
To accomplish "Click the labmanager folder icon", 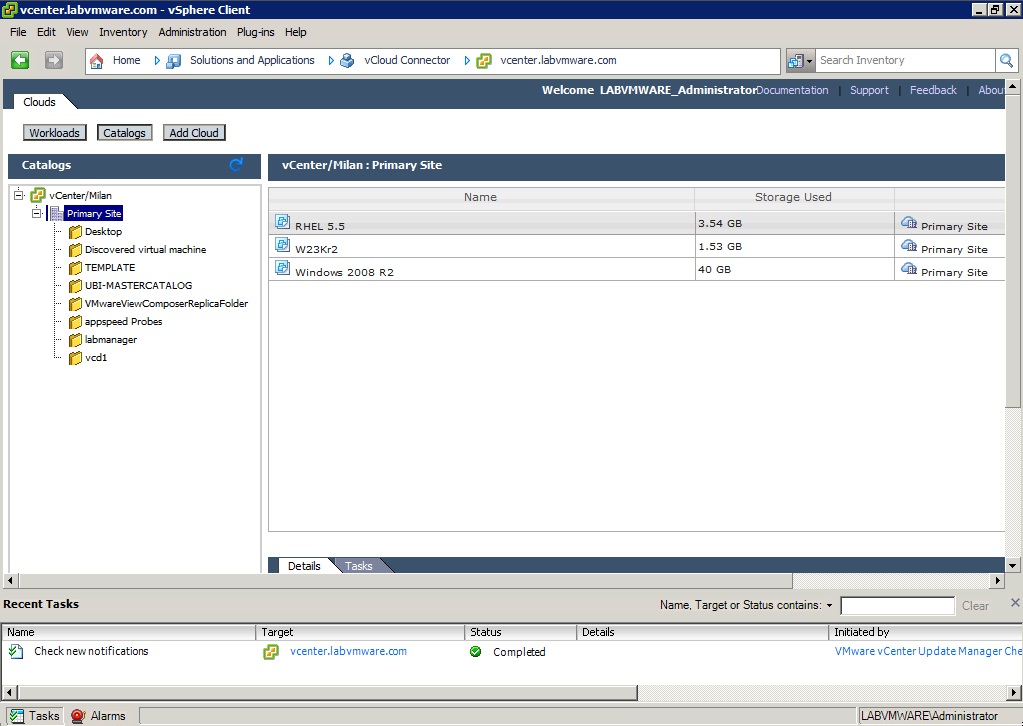I will (x=75, y=340).
